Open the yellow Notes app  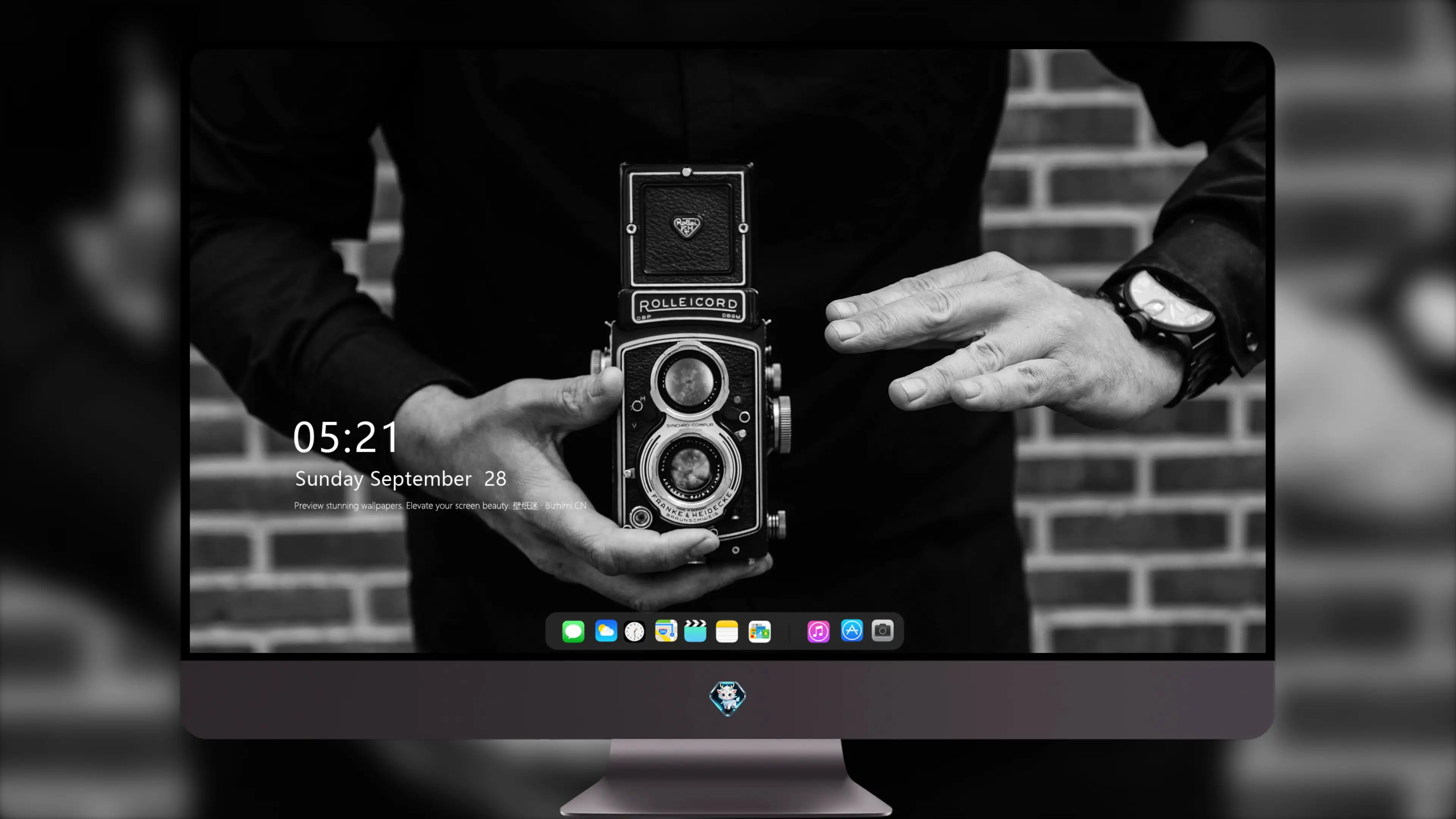click(x=727, y=631)
